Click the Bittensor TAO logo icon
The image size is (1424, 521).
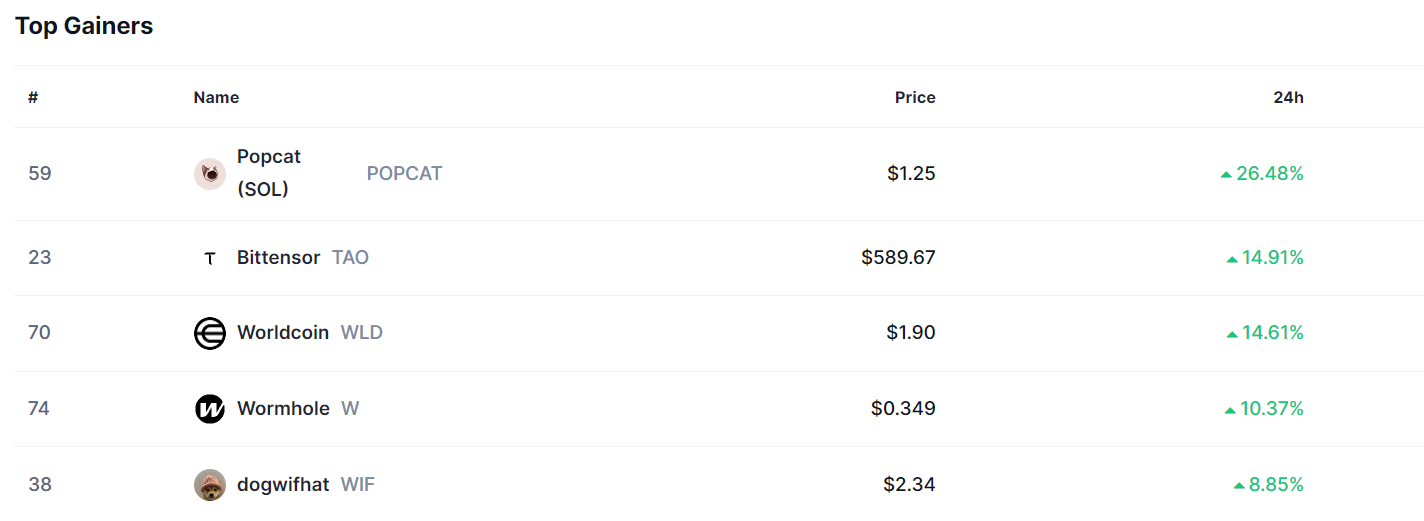coord(210,258)
